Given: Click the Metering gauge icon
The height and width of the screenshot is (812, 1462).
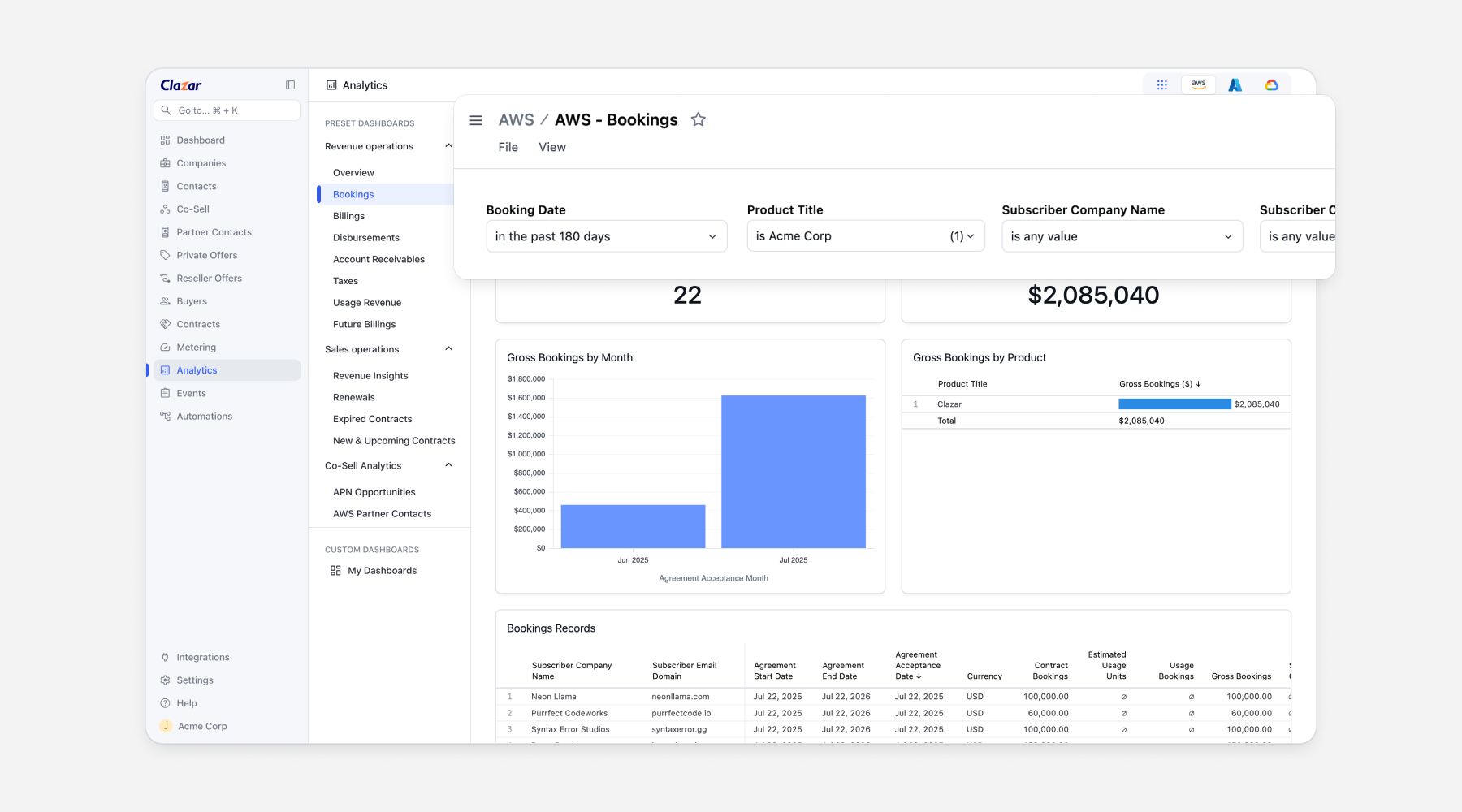Looking at the screenshot, I should (165, 348).
